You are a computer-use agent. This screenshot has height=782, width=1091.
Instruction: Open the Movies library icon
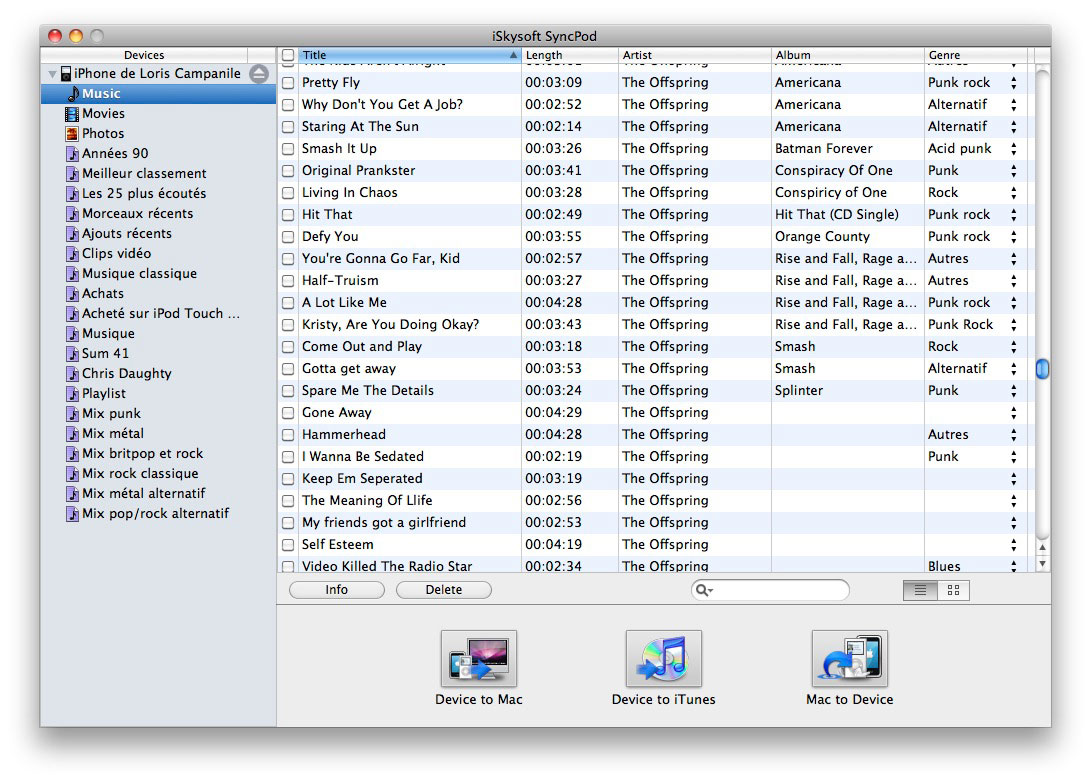(x=72, y=114)
